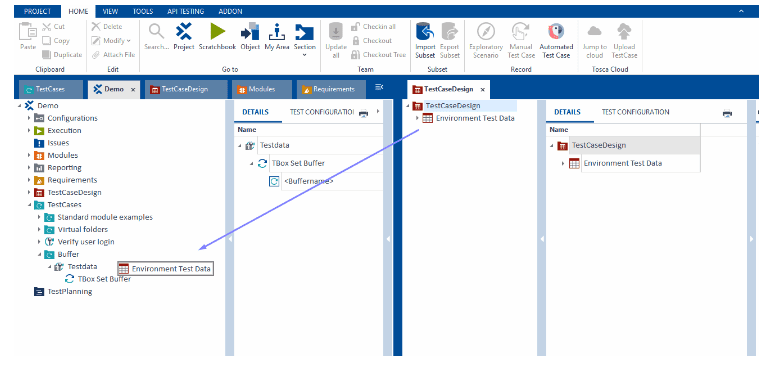Collapse the ribbon with top-right chevron
The height and width of the screenshot is (365, 767).
(742, 11)
